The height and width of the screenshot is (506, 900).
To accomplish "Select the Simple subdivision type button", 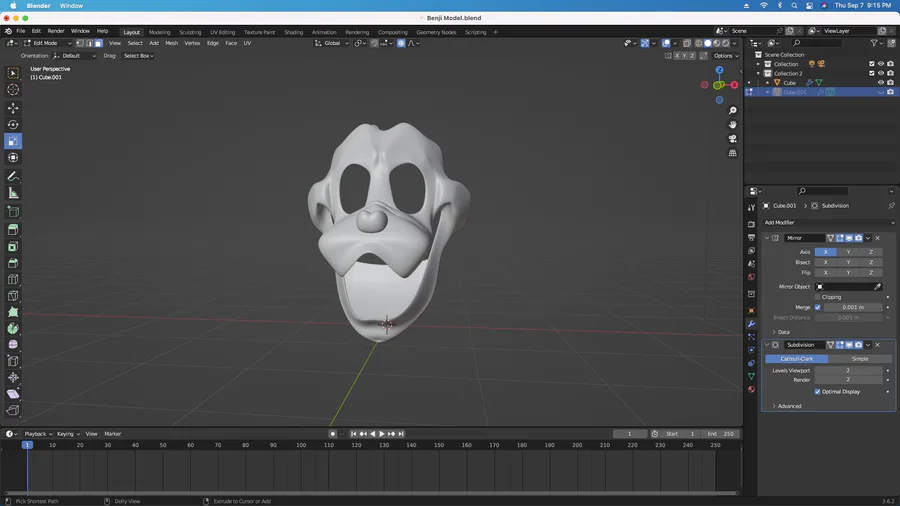I will click(859, 358).
